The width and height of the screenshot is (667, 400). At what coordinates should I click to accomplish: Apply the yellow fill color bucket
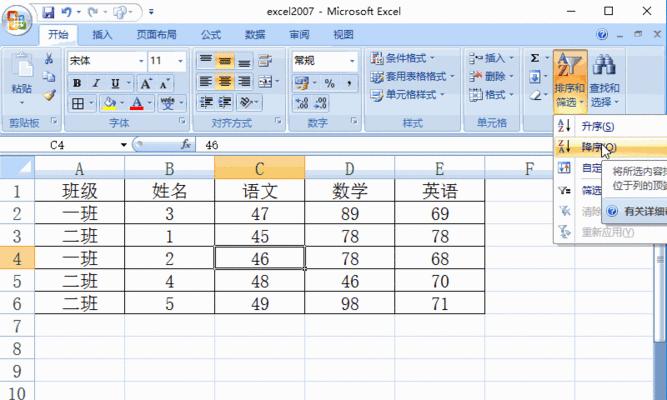(109, 103)
